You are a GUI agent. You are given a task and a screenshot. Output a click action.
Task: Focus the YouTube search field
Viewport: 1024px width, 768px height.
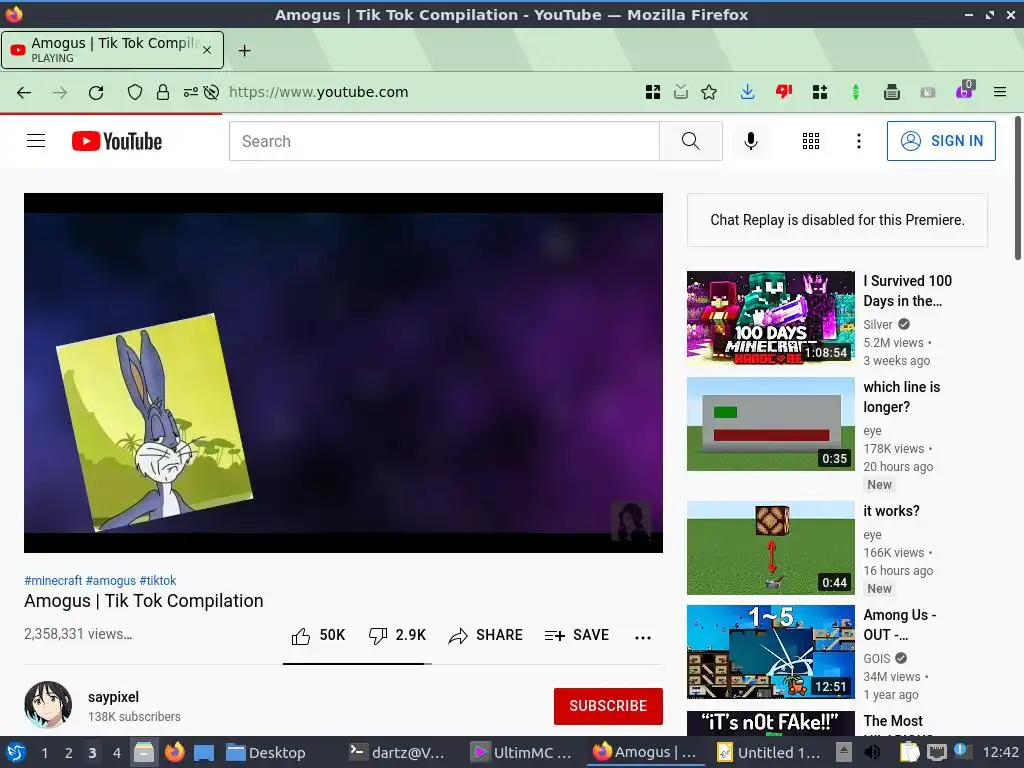[x=444, y=141]
